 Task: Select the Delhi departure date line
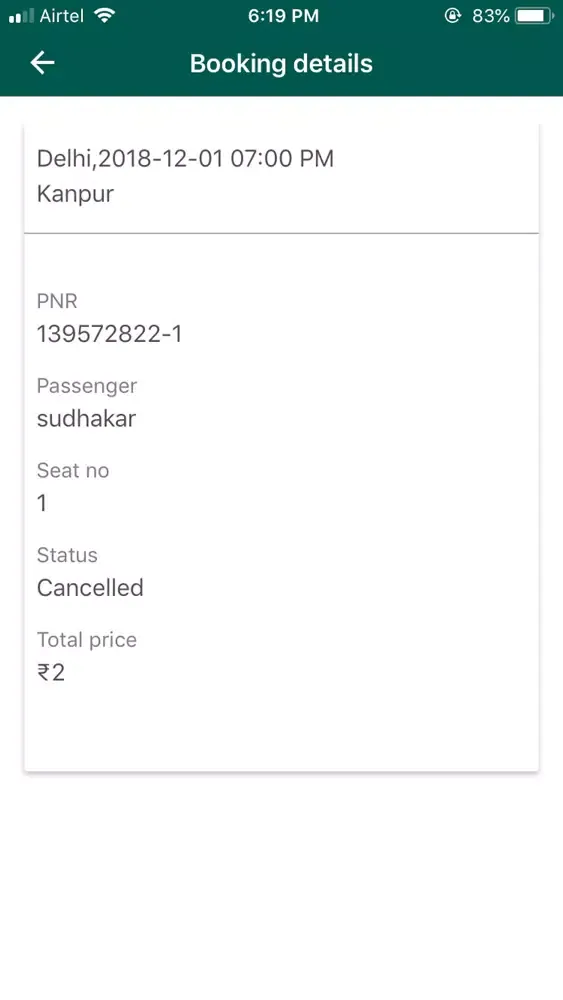point(186,158)
